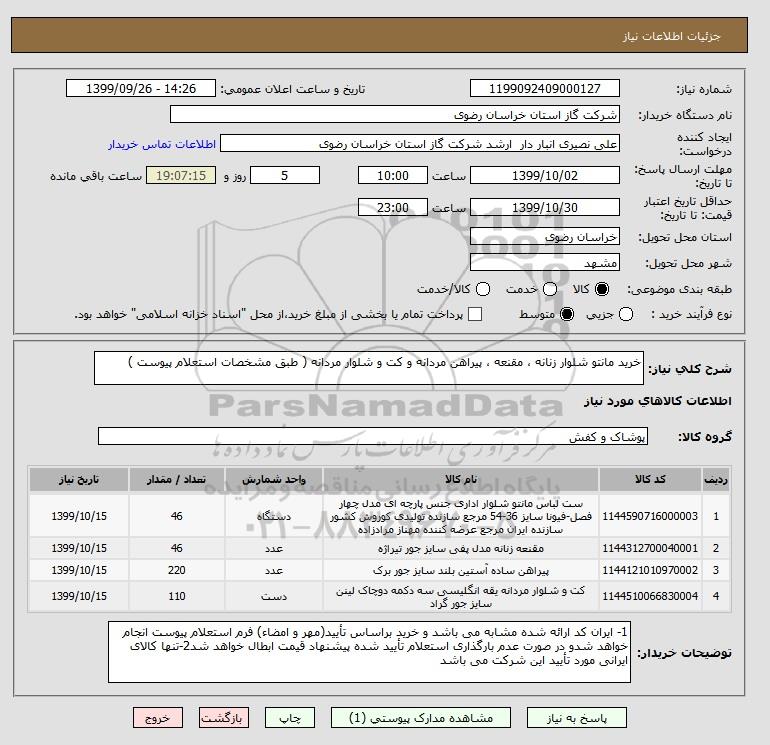The width and height of the screenshot is (770, 745).
Task: Click the deadline time field 10:00
Action: click(x=393, y=175)
